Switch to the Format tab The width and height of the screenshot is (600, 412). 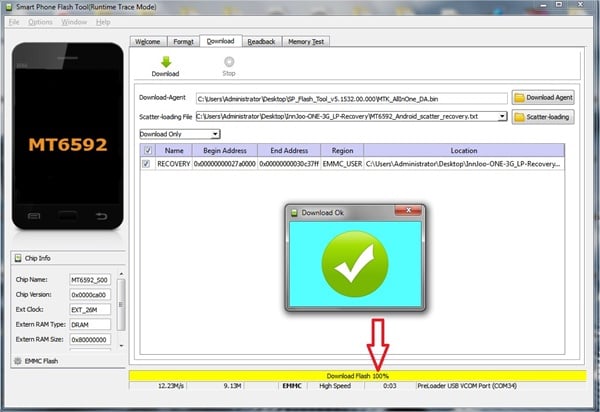point(184,41)
